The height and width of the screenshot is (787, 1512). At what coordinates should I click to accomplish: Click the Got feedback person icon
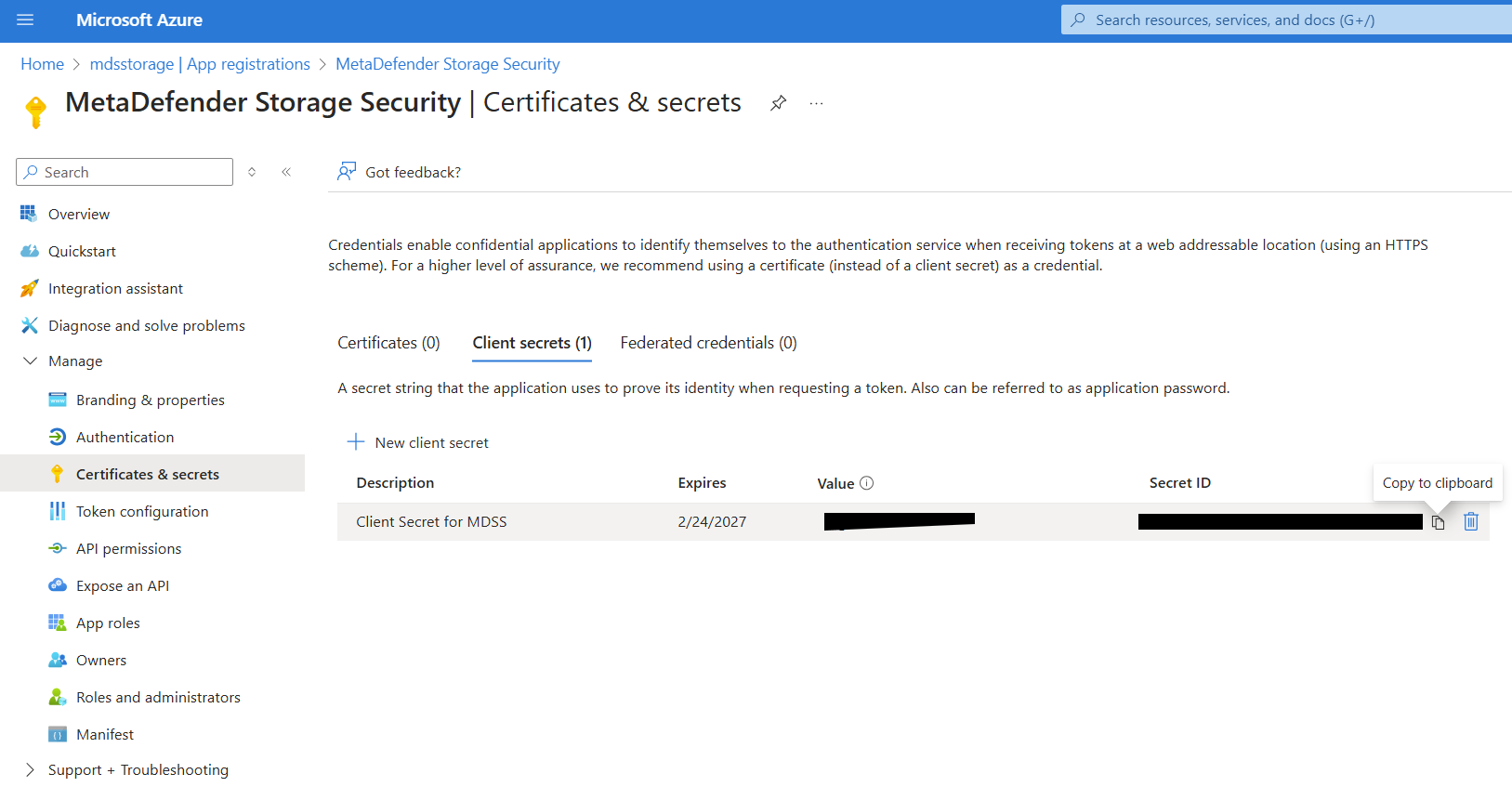click(347, 171)
